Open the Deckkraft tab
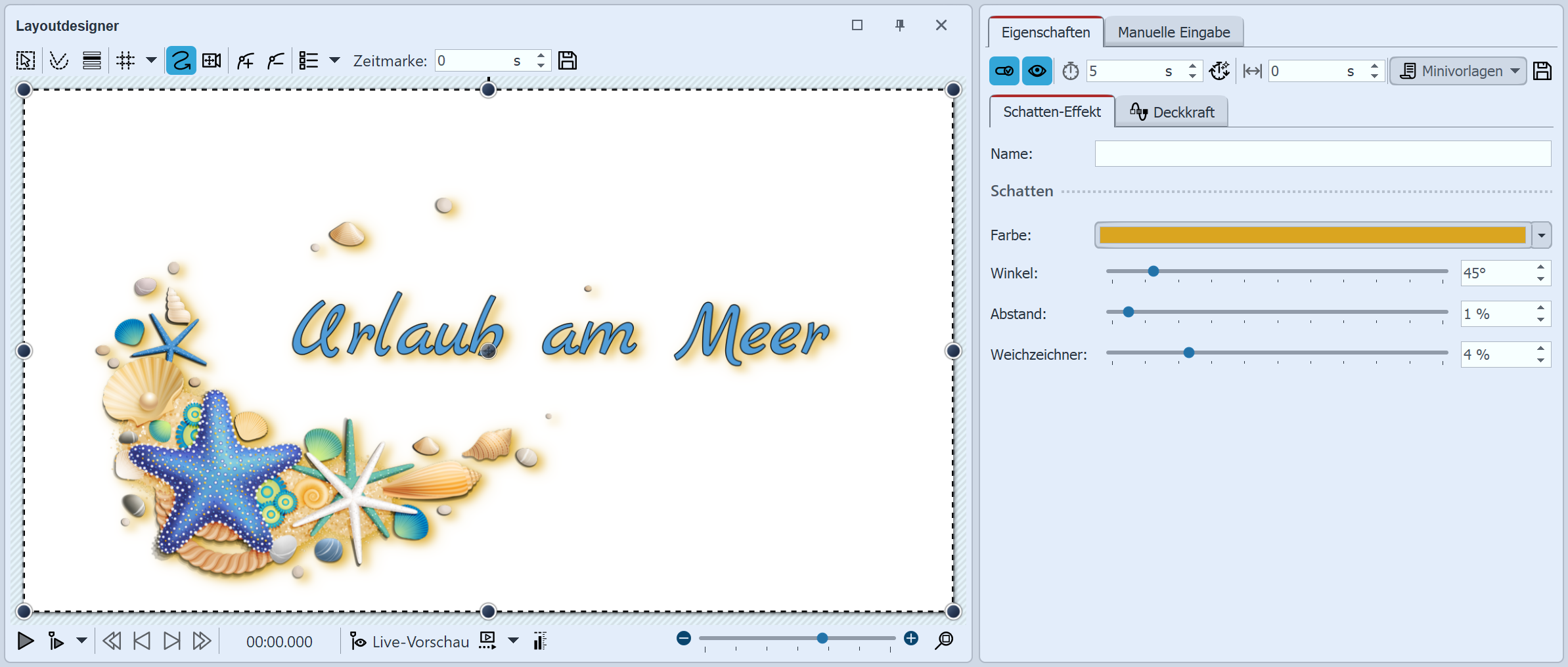The image size is (1568, 667). pyautogui.click(x=1173, y=112)
